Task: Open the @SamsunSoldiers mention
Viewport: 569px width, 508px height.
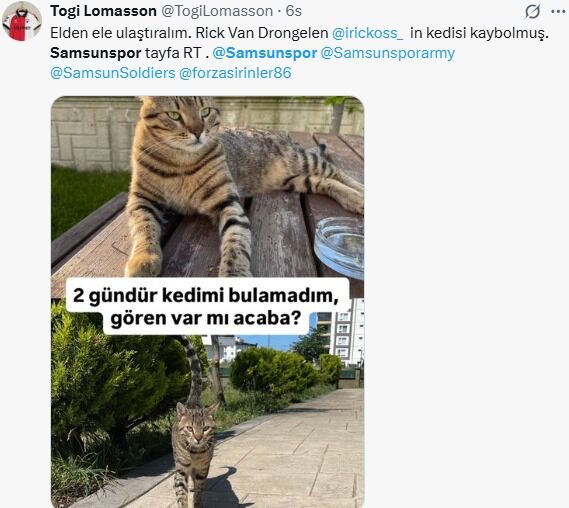Action: pos(113,73)
